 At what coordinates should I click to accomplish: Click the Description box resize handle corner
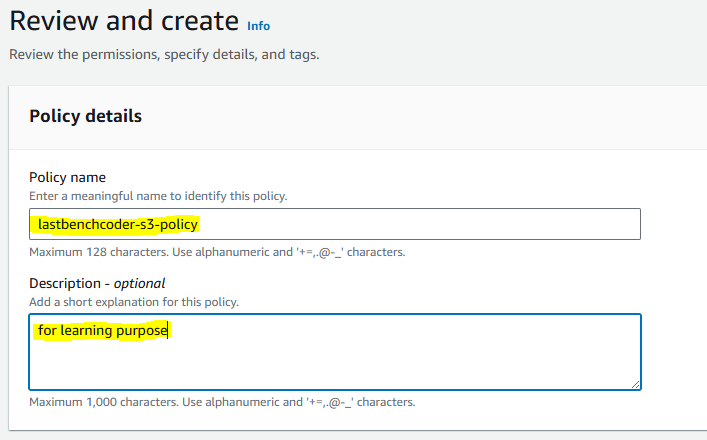635,385
